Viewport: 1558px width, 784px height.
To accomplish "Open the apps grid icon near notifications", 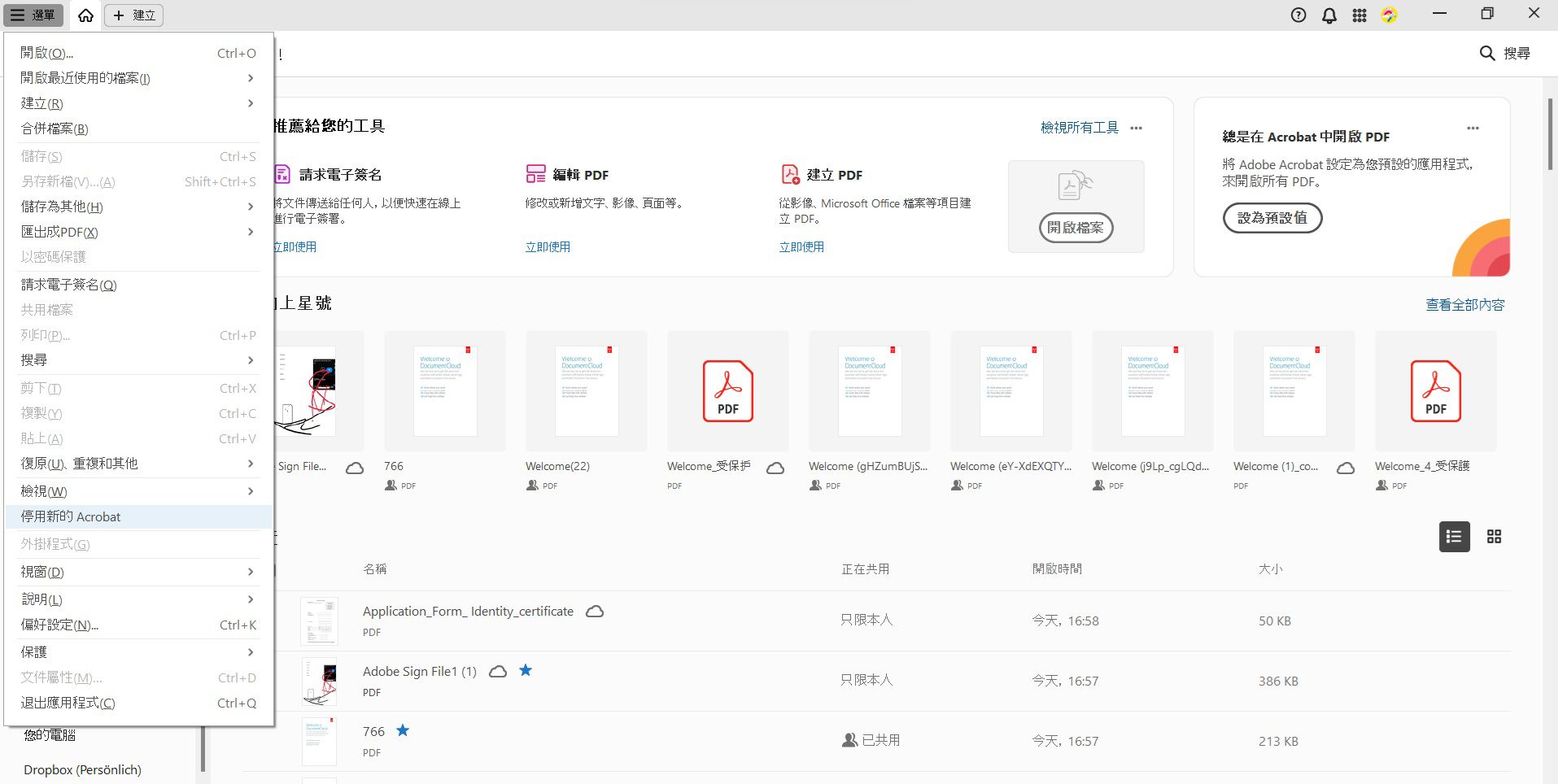I will [1359, 15].
